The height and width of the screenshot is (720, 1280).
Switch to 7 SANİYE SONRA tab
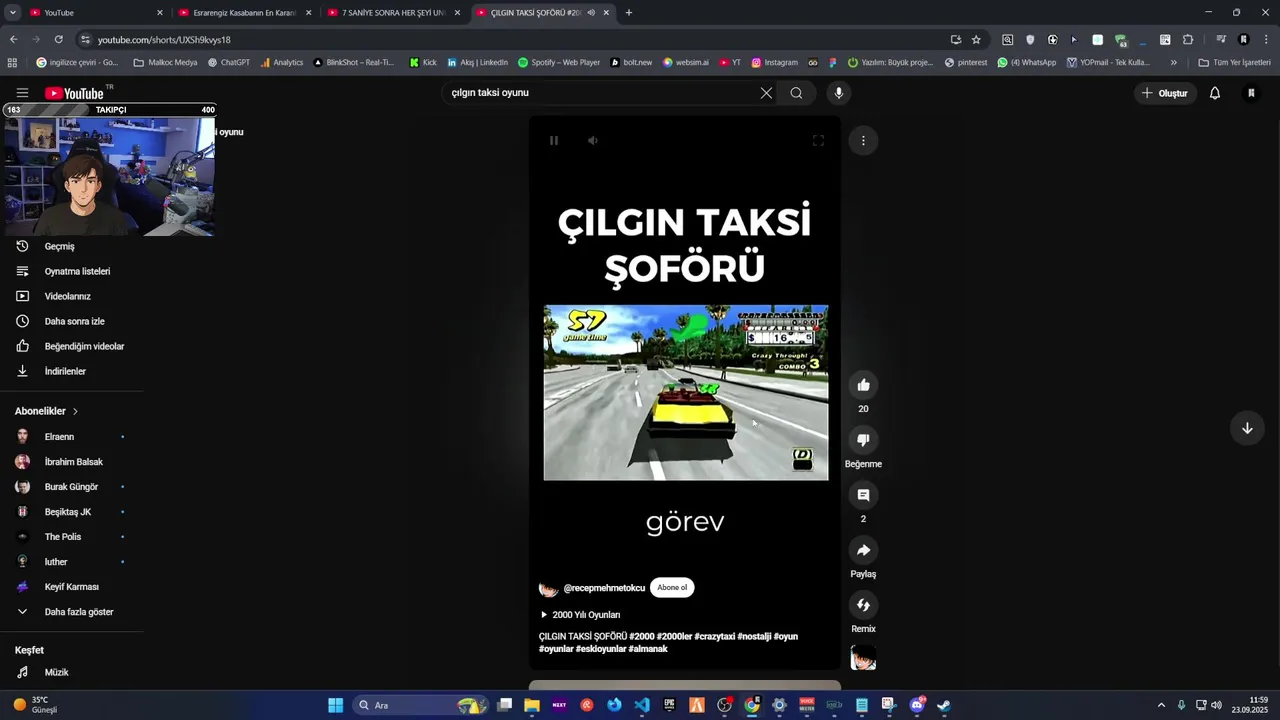[x=394, y=13]
